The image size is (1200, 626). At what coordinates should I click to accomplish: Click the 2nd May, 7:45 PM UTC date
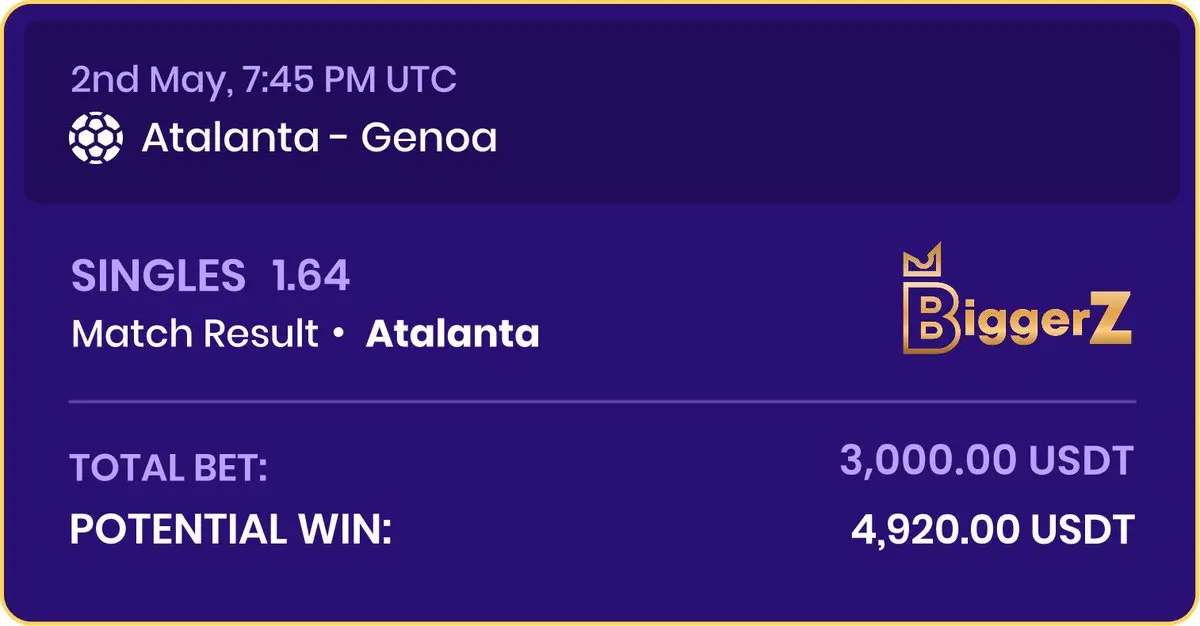tap(264, 79)
